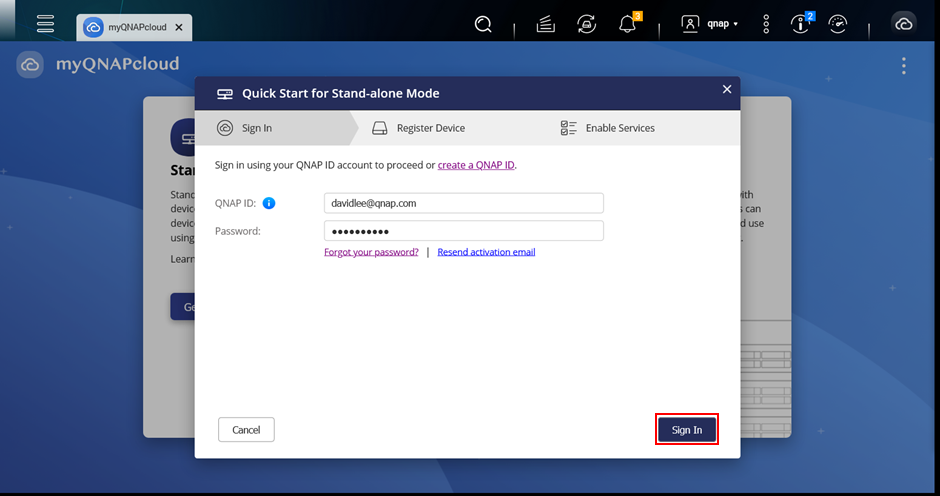Focus the Password input field

pyautogui.click(x=463, y=231)
